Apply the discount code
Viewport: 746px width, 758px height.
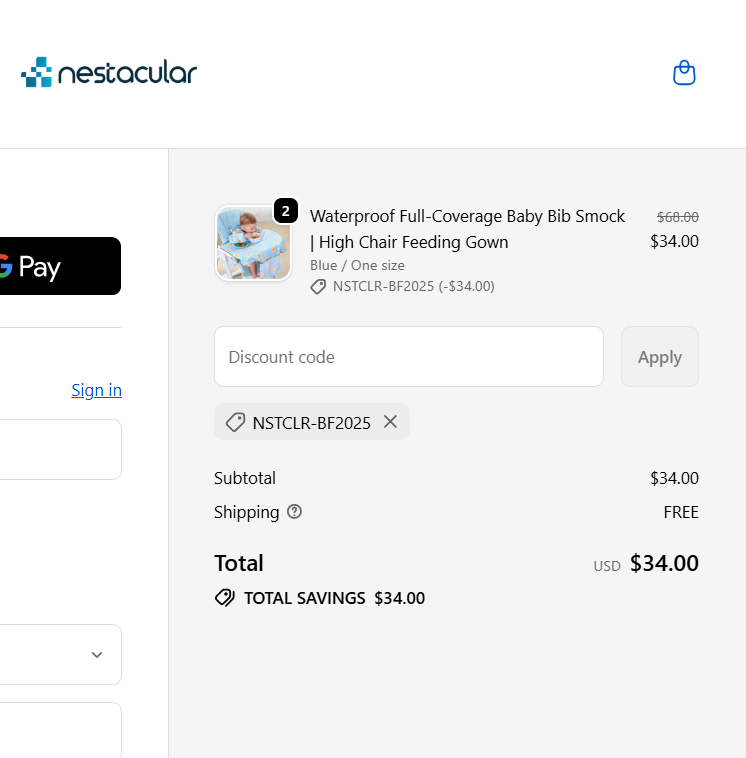tap(659, 357)
